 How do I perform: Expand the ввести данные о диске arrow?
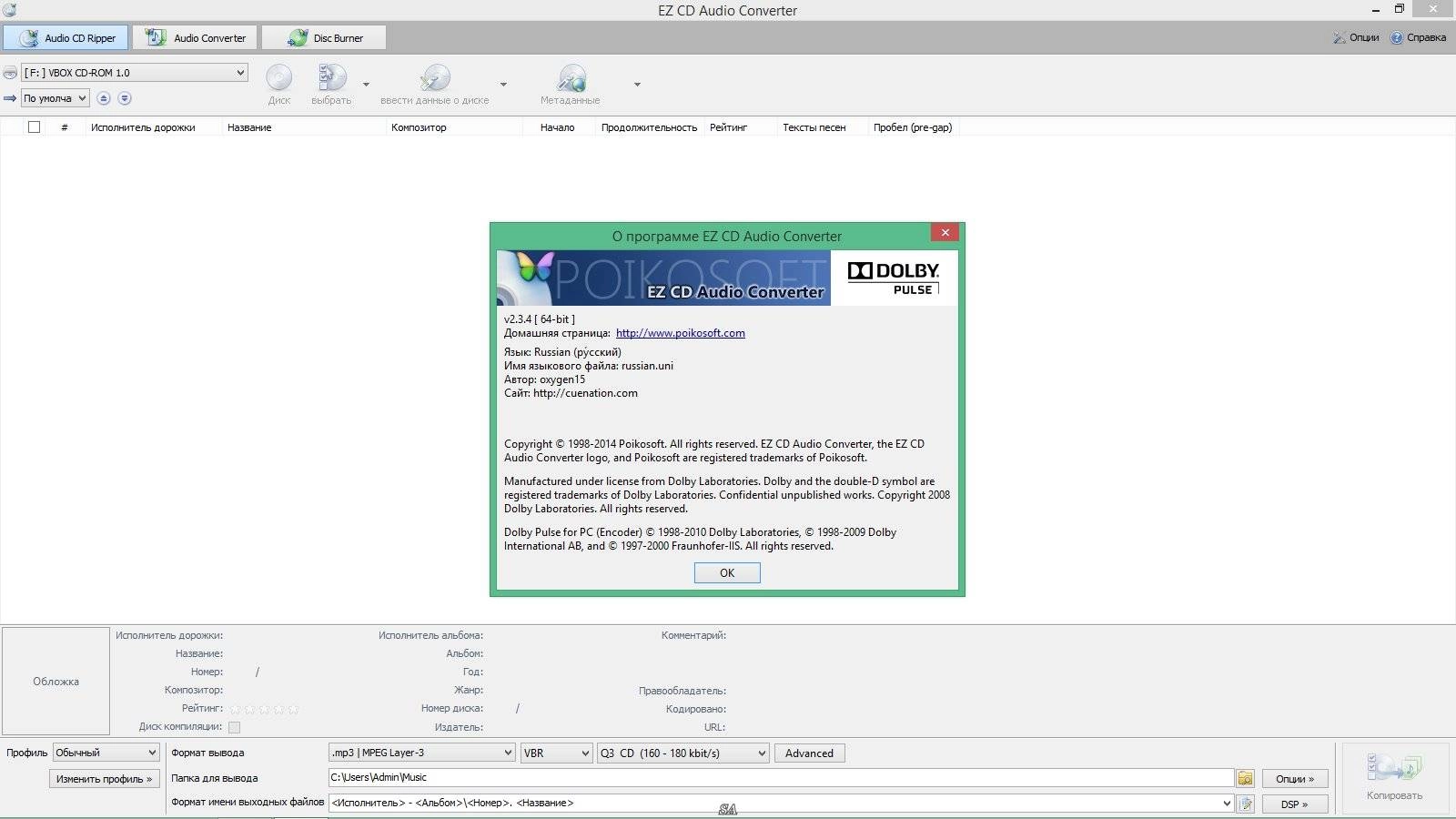503,85
